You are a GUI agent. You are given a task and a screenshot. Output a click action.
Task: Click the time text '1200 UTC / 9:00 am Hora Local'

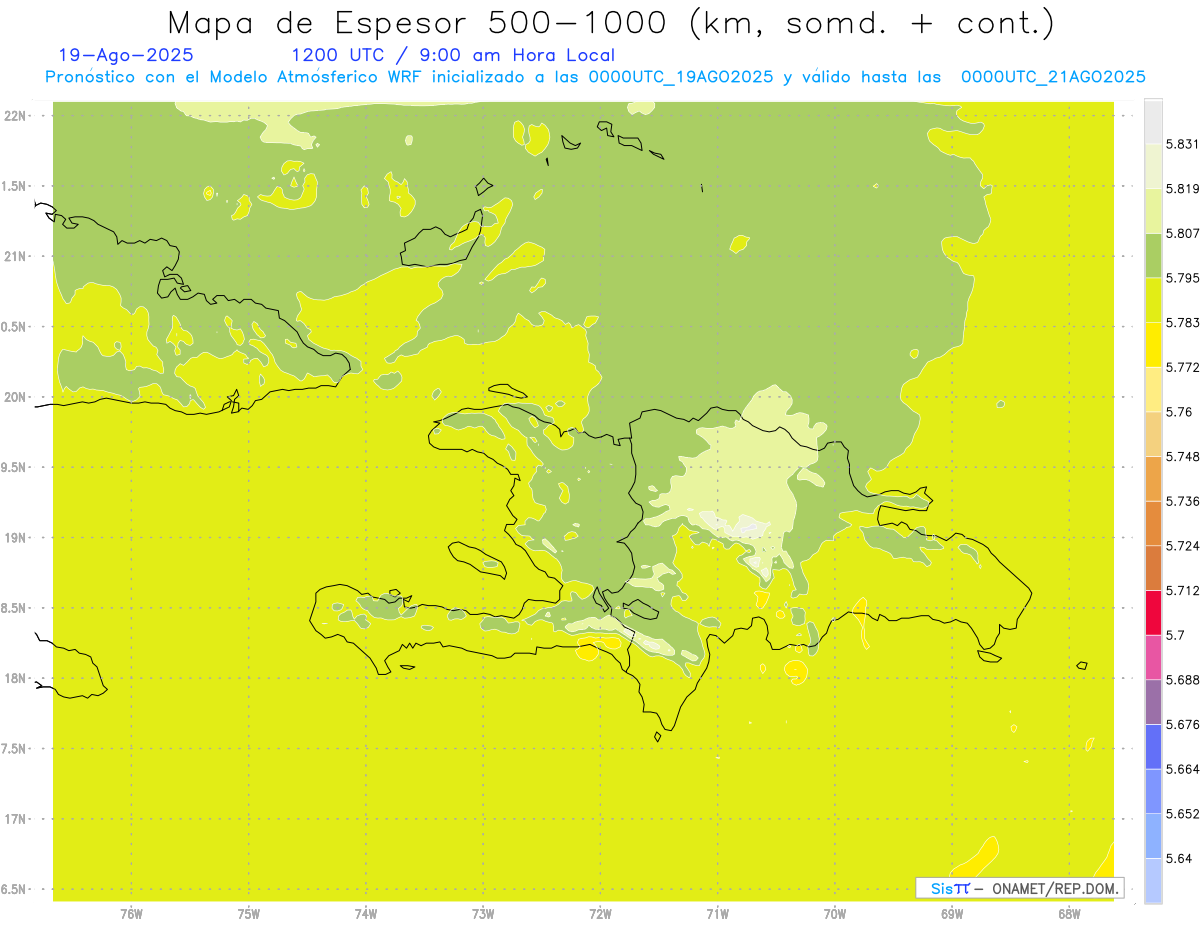point(453,56)
